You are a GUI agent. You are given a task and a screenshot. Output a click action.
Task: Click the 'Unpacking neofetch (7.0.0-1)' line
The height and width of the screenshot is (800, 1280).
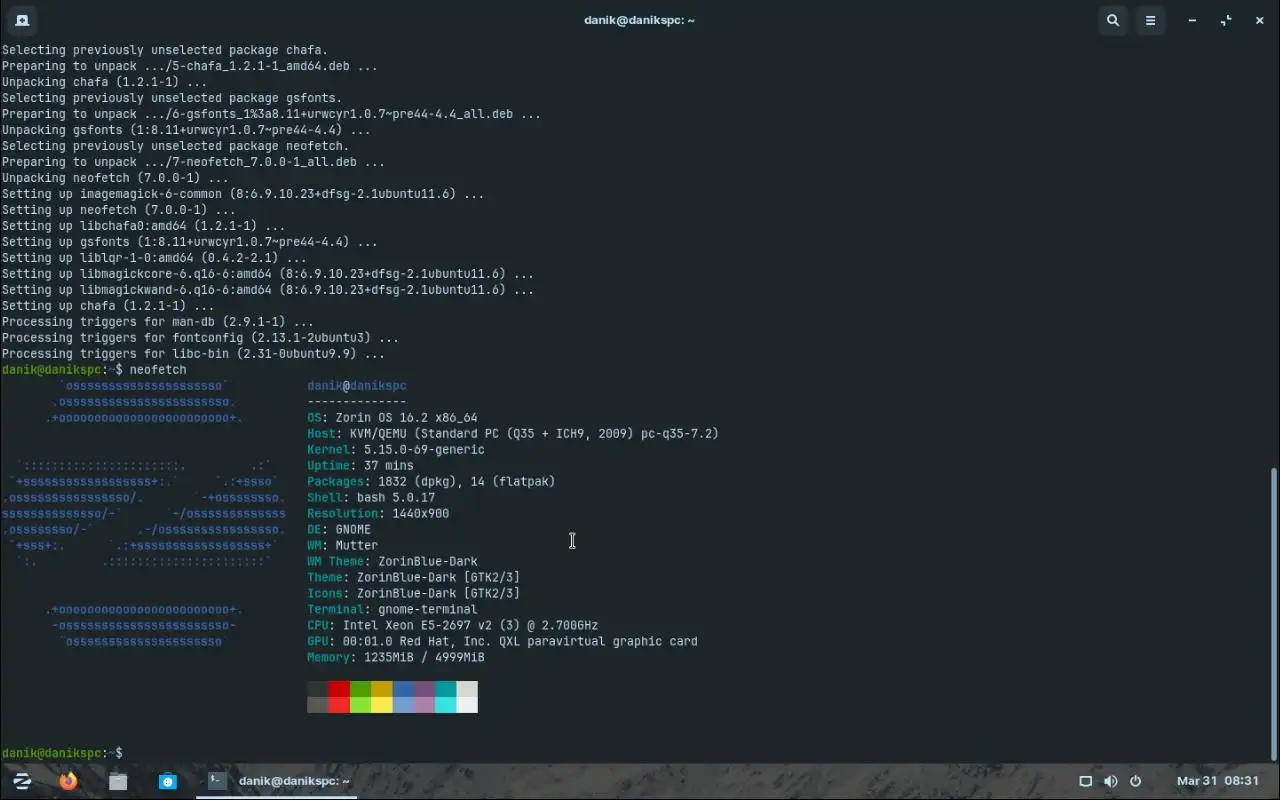coord(115,178)
